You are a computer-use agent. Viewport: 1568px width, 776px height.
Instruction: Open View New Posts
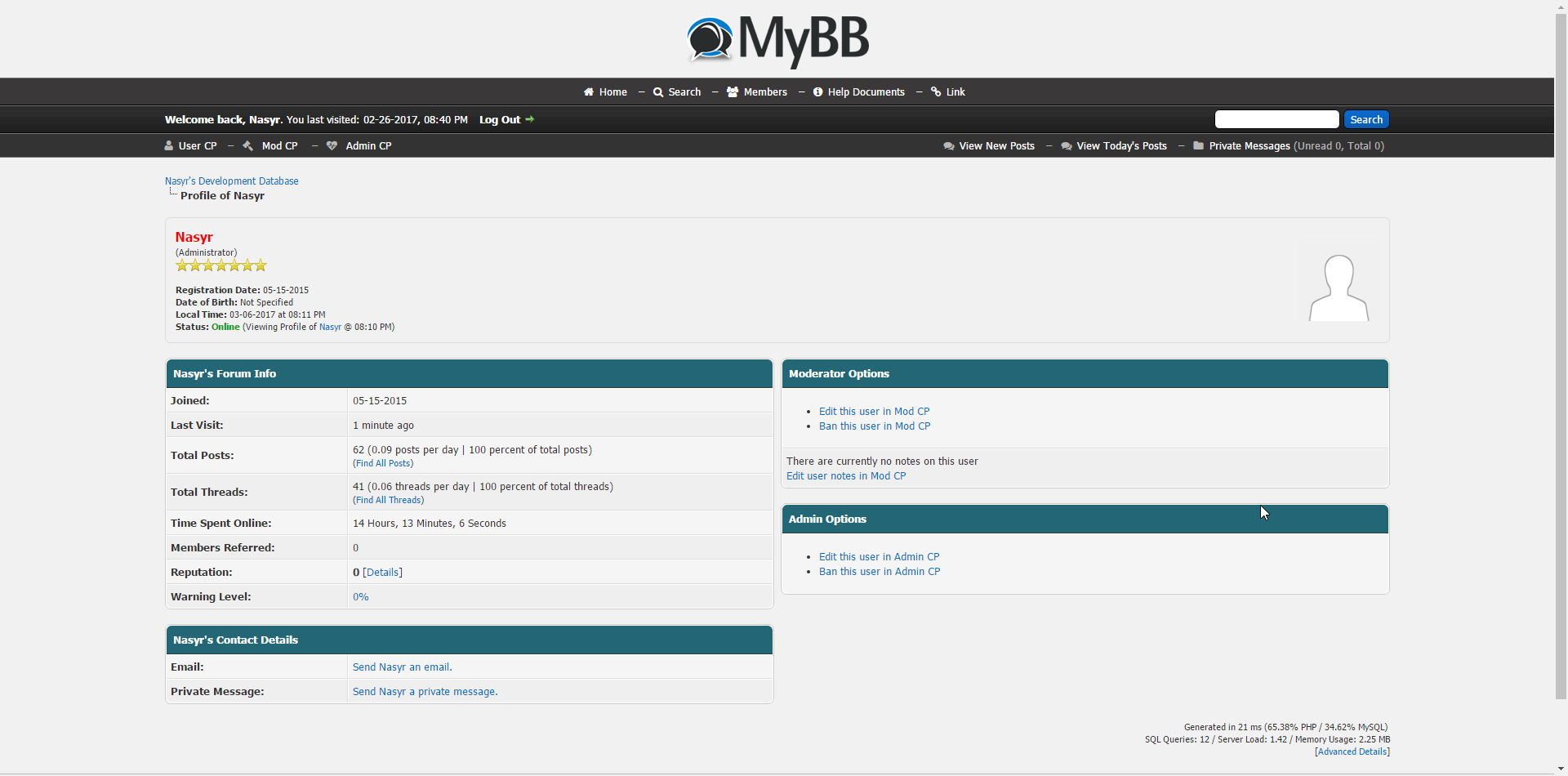coord(996,146)
